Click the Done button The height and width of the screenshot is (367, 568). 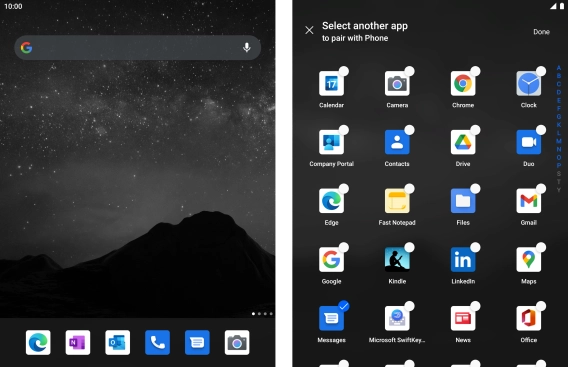click(541, 32)
